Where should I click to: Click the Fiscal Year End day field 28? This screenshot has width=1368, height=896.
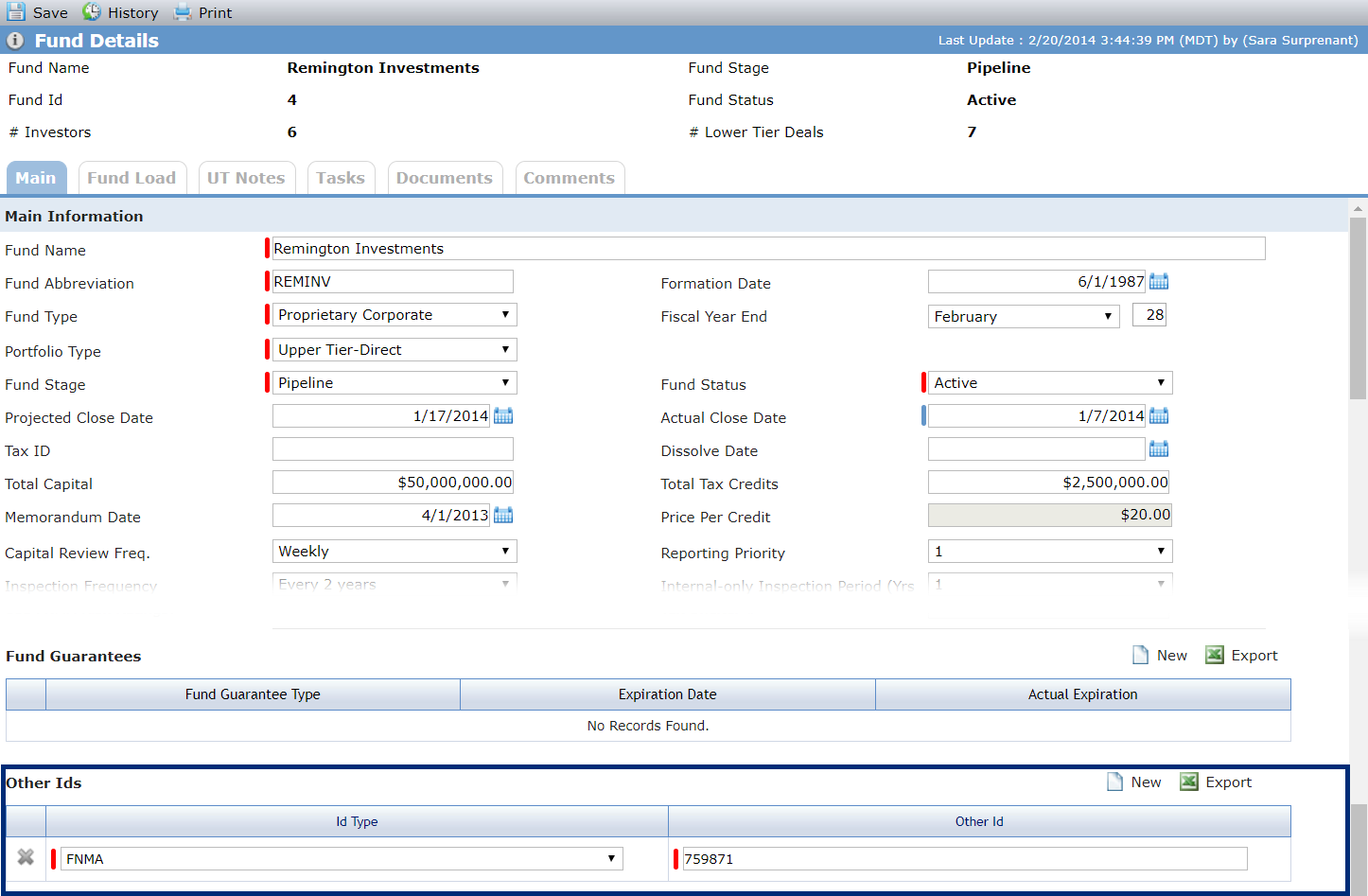point(1149,315)
